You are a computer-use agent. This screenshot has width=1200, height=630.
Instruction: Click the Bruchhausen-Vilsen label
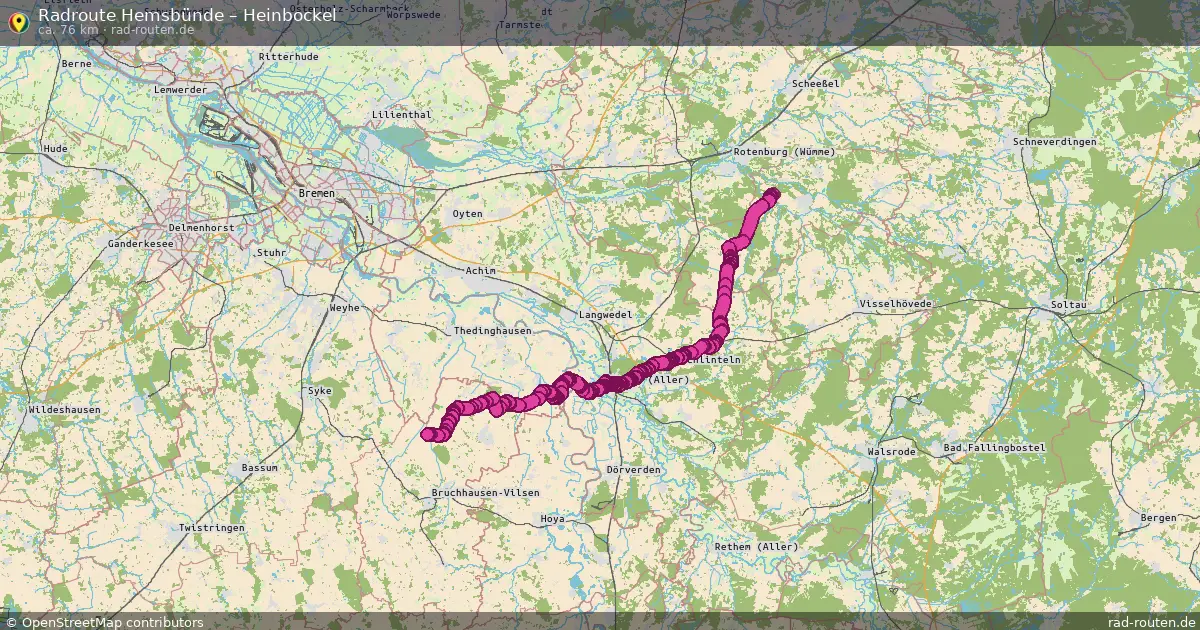pos(485,494)
